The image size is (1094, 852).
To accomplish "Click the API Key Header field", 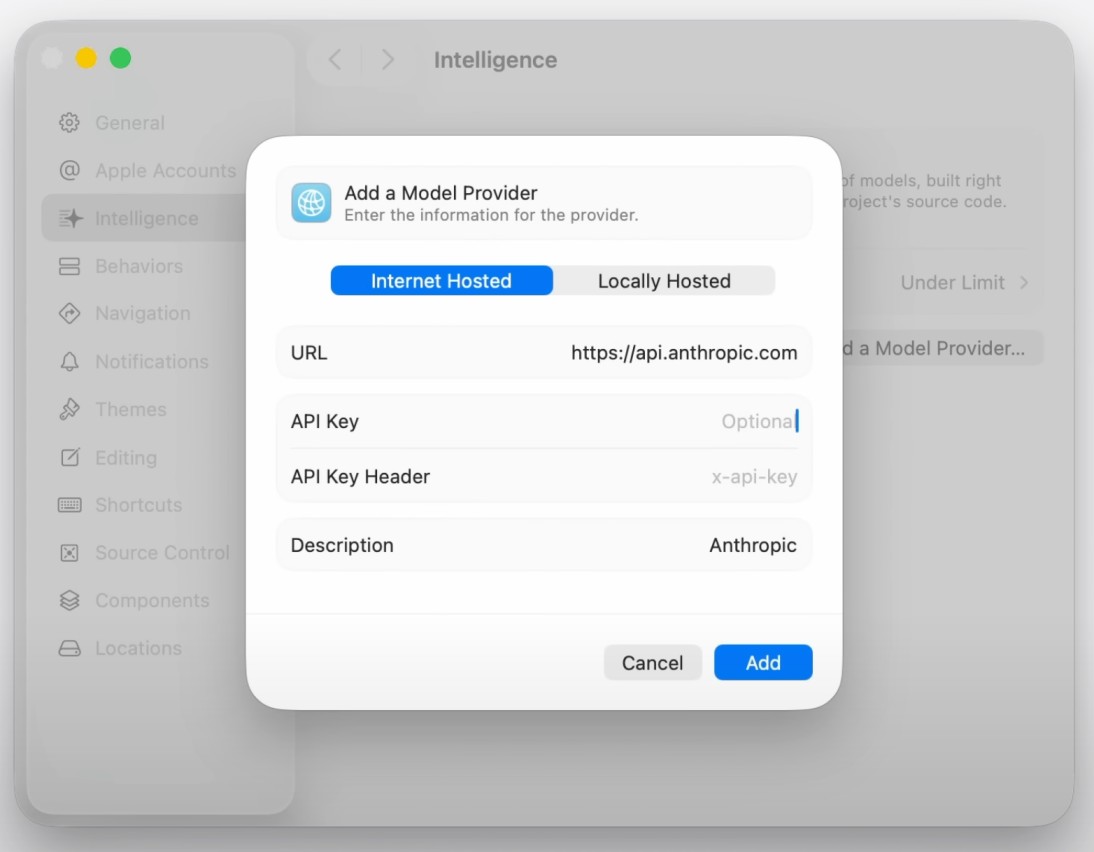I will (544, 476).
